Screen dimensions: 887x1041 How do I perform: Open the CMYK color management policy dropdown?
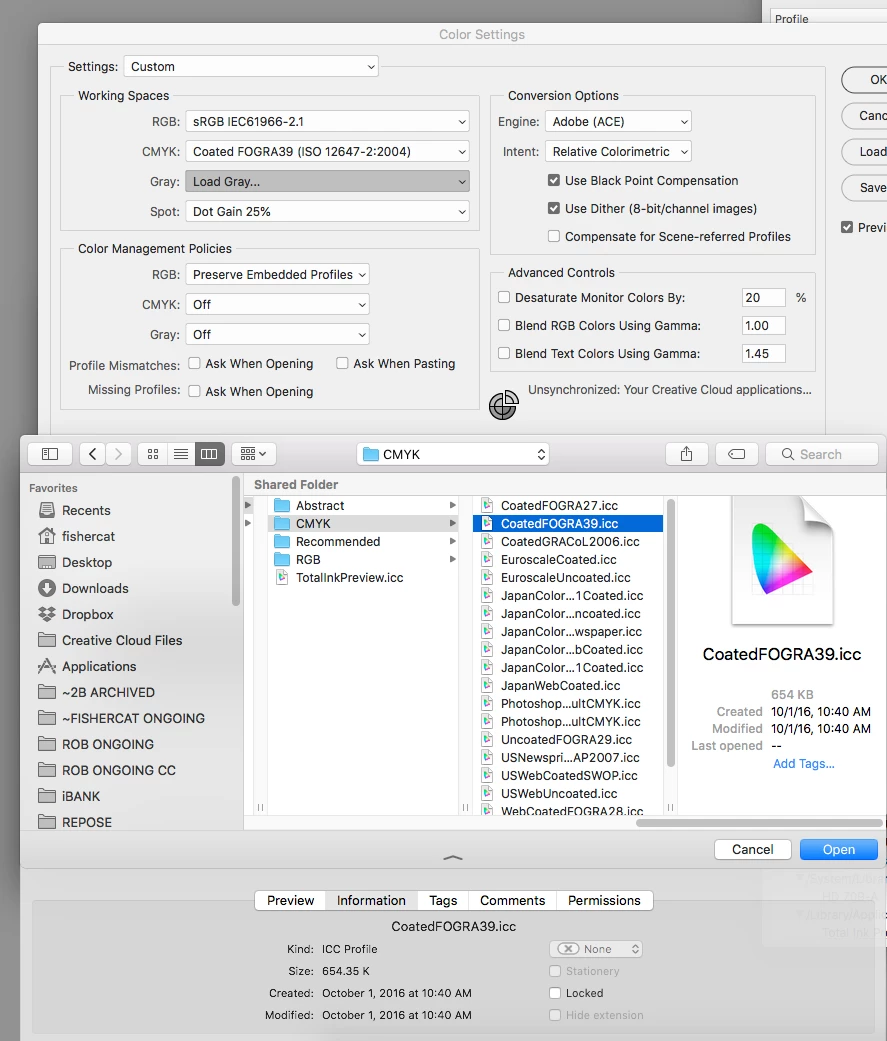[x=278, y=304]
